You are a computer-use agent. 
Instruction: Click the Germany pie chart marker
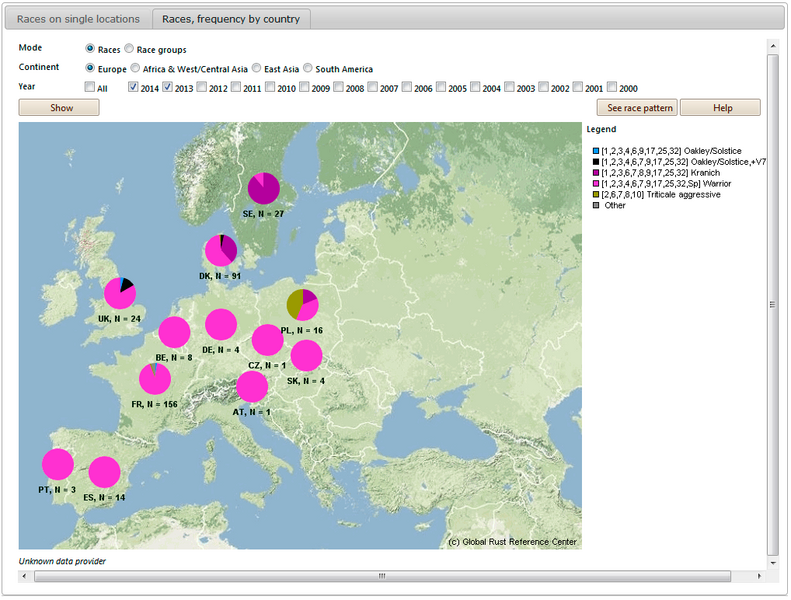tap(220, 325)
